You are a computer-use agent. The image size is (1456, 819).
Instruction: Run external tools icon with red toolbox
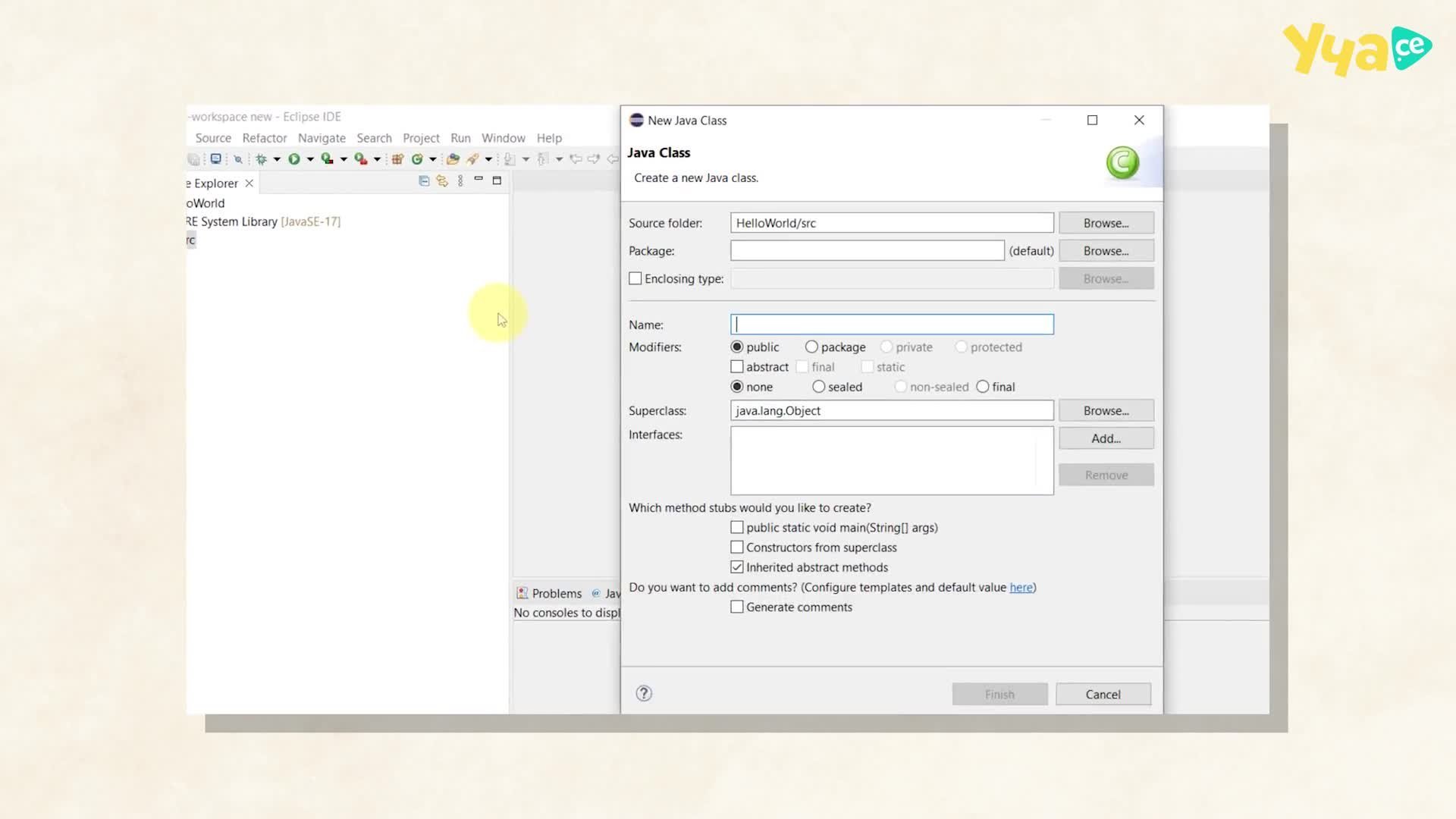[x=361, y=158]
